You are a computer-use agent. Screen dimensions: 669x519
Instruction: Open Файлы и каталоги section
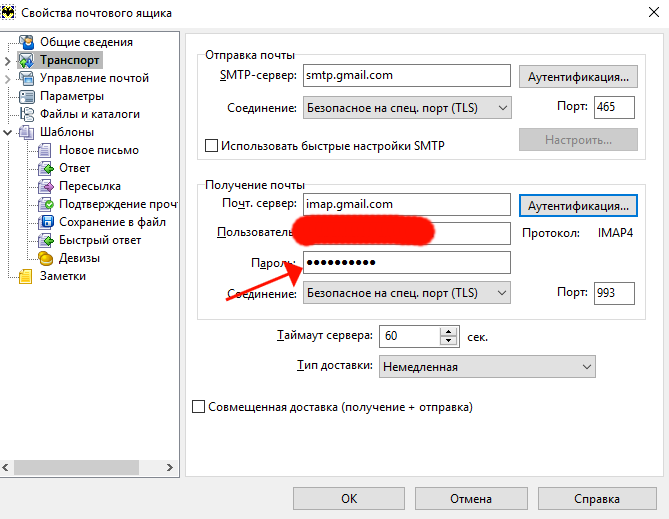pos(90,114)
